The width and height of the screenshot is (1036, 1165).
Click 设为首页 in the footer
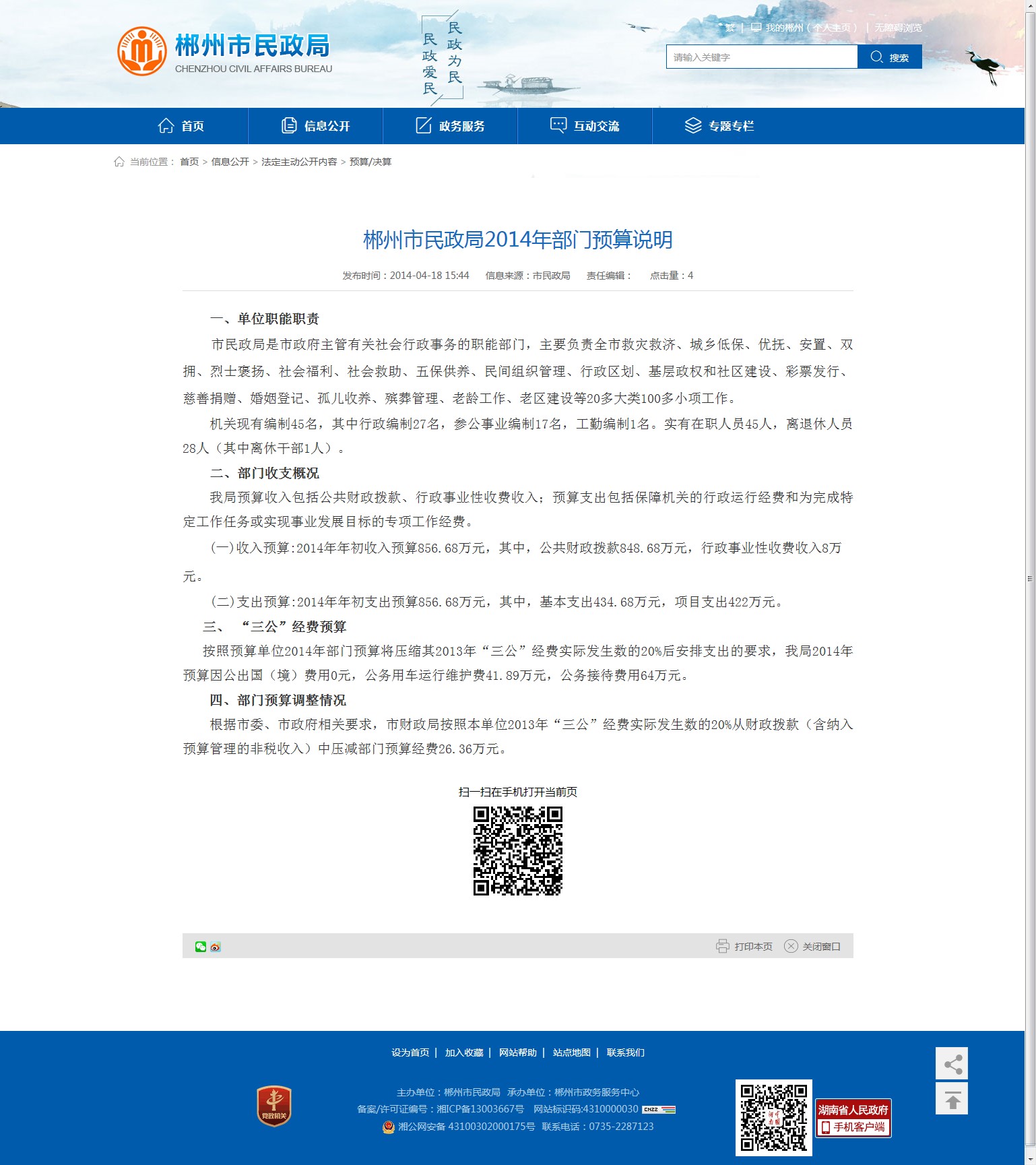pos(410,1052)
